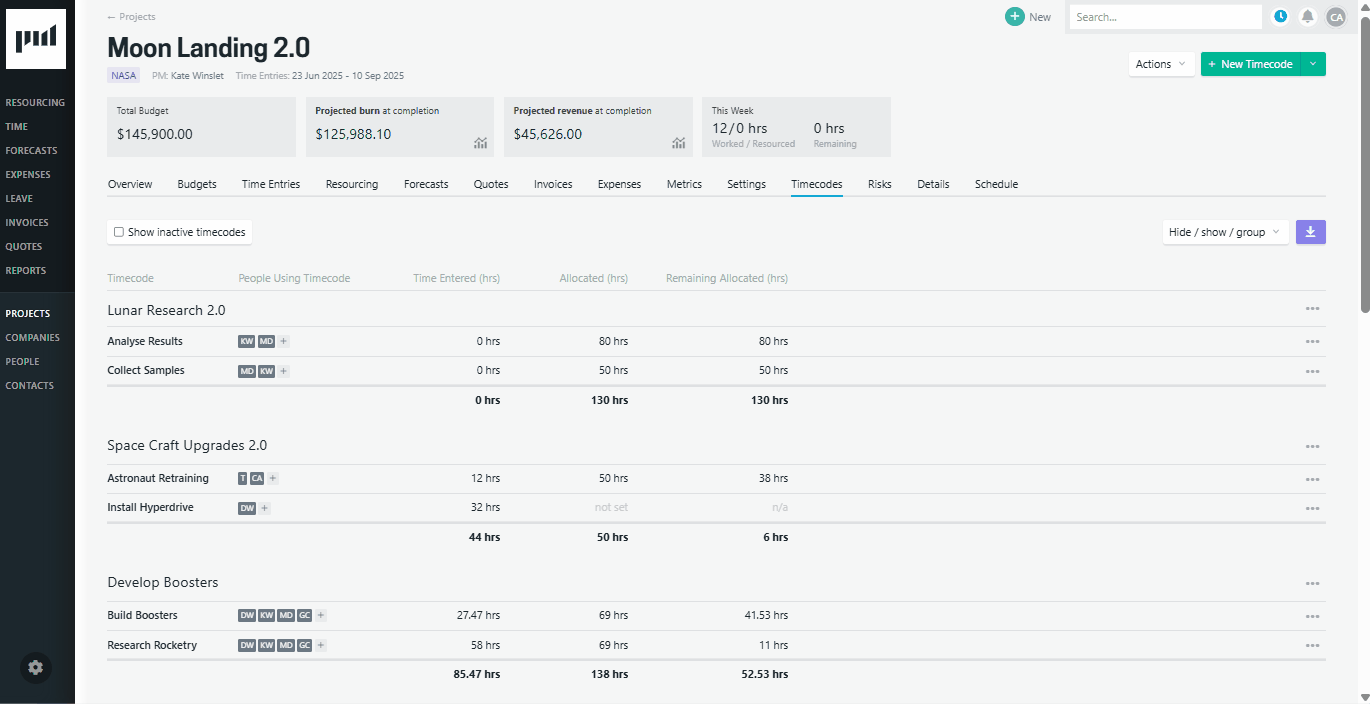The height and width of the screenshot is (704, 1370).
Task: Open the Hide / show / group dropdown
Action: click(x=1224, y=231)
